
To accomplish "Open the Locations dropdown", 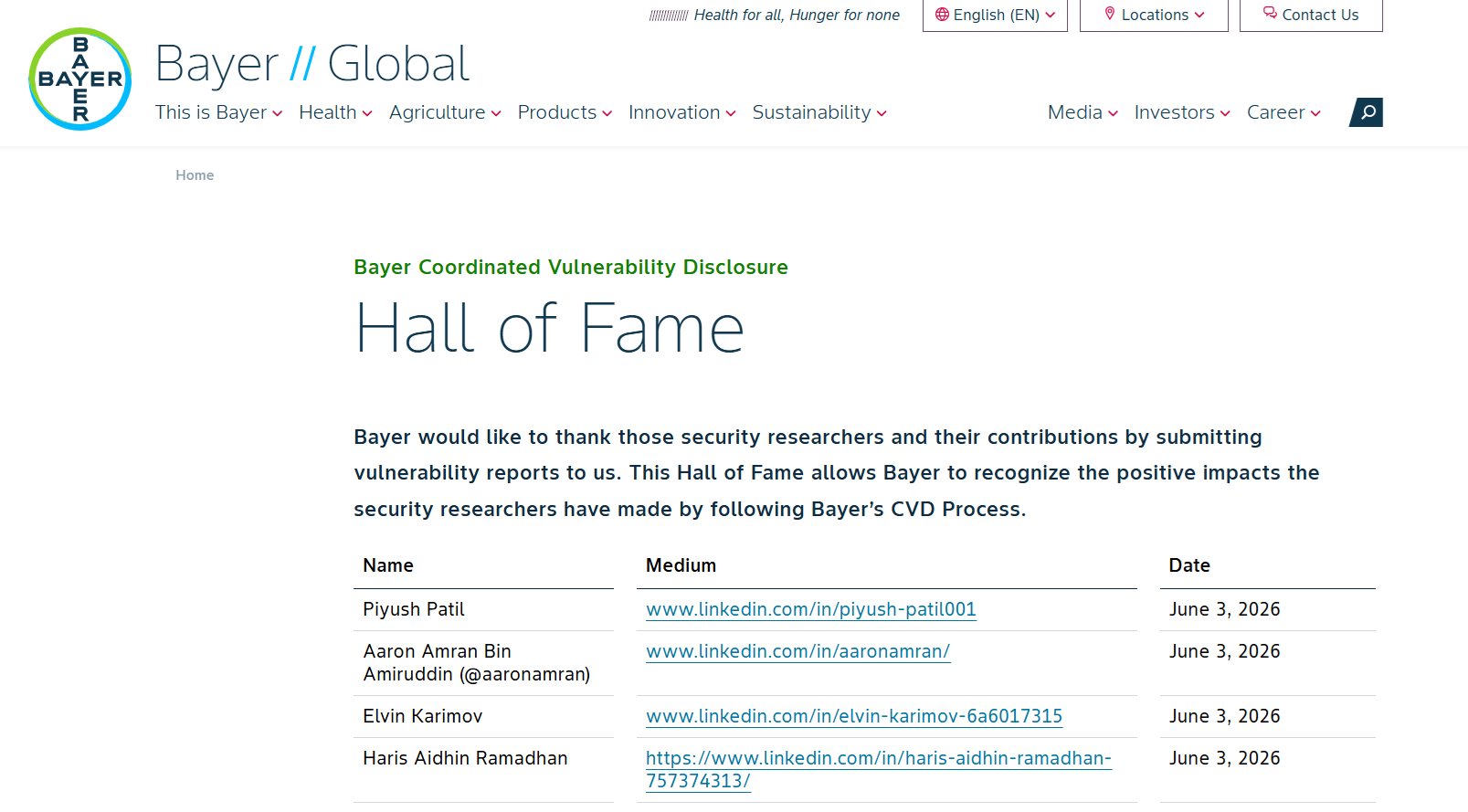I will pyautogui.click(x=1154, y=15).
